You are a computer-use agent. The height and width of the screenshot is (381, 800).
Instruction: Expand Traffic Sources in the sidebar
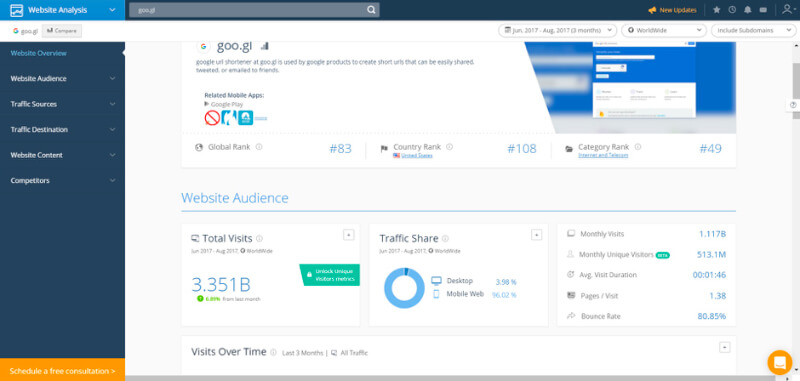coord(62,104)
